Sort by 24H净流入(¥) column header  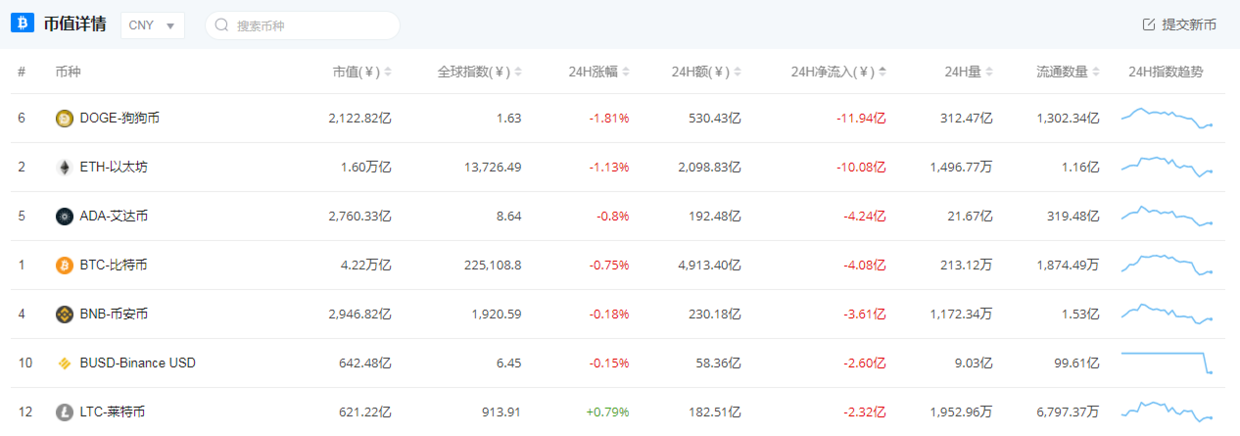[838, 72]
